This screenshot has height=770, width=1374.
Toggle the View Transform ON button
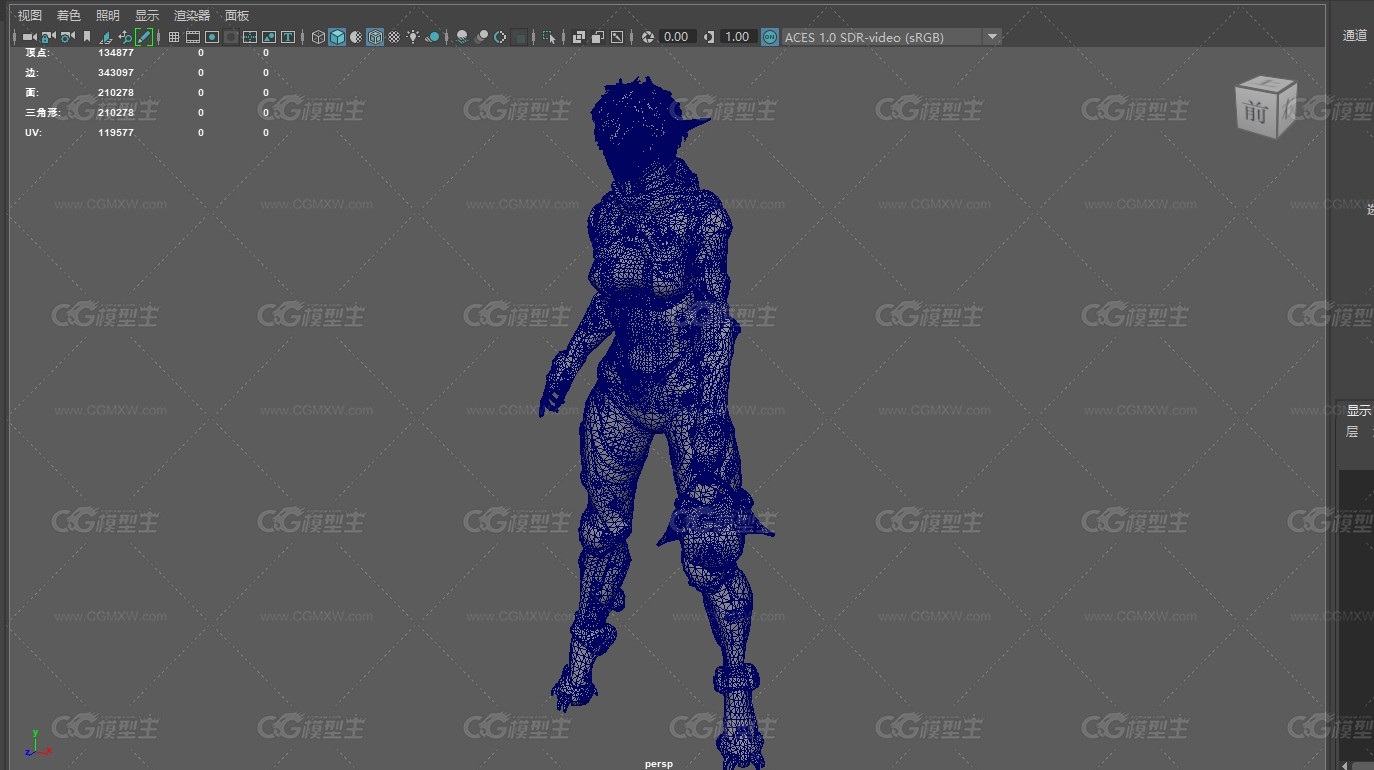click(x=769, y=37)
